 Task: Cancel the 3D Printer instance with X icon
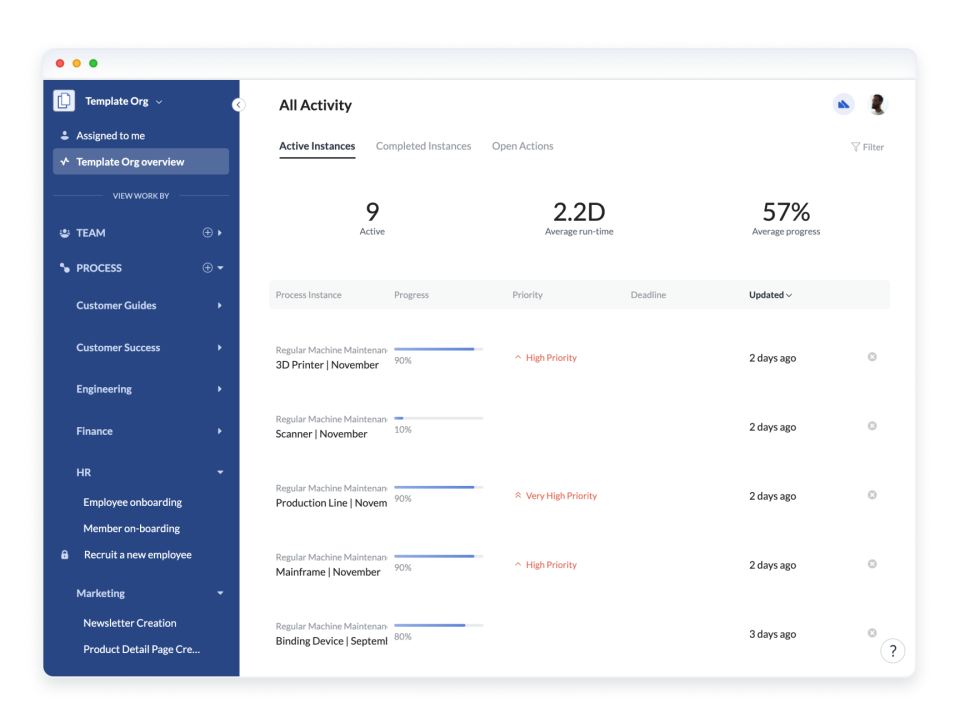click(x=872, y=357)
